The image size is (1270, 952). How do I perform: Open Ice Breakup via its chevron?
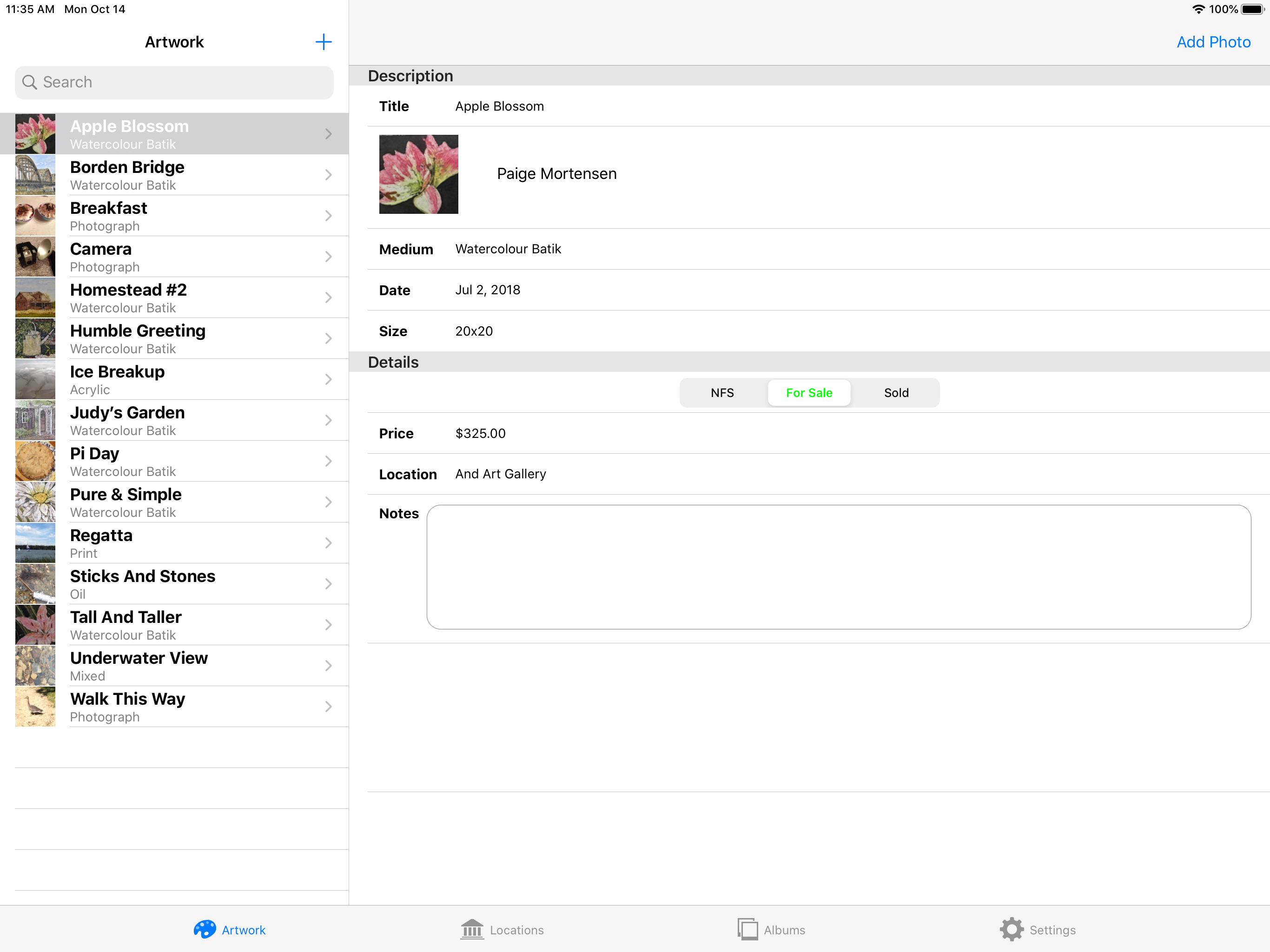tap(328, 379)
